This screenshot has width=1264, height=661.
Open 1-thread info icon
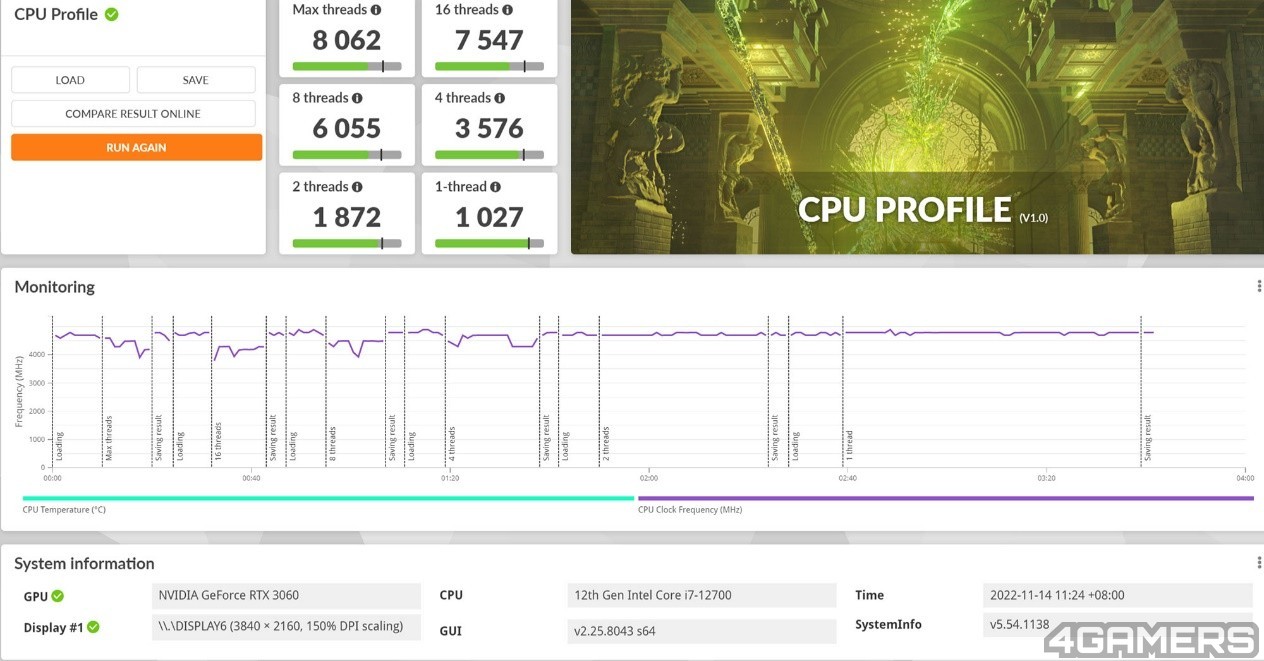pyautogui.click(x=495, y=187)
